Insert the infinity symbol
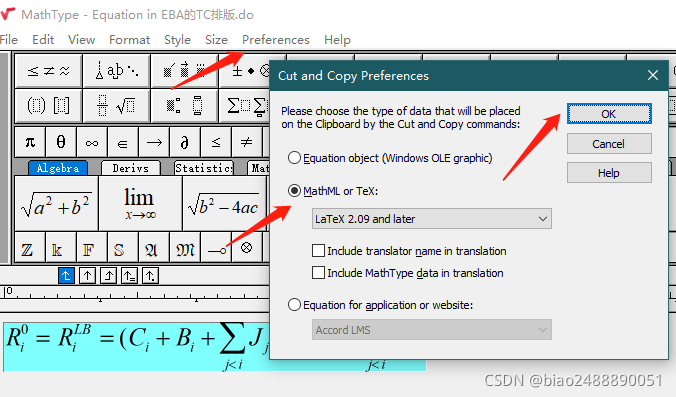This screenshot has width=676, height=397. (92, 142)
